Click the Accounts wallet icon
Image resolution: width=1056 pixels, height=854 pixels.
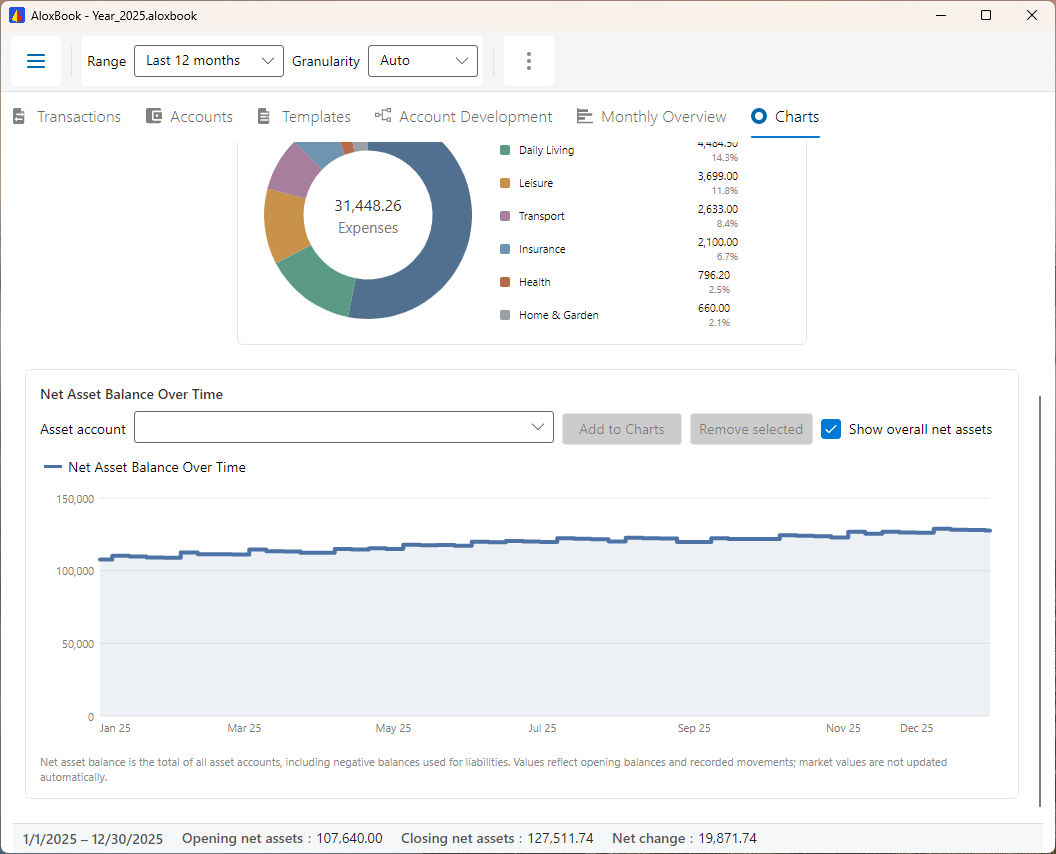pyautogui.click(x=154, y=116)
